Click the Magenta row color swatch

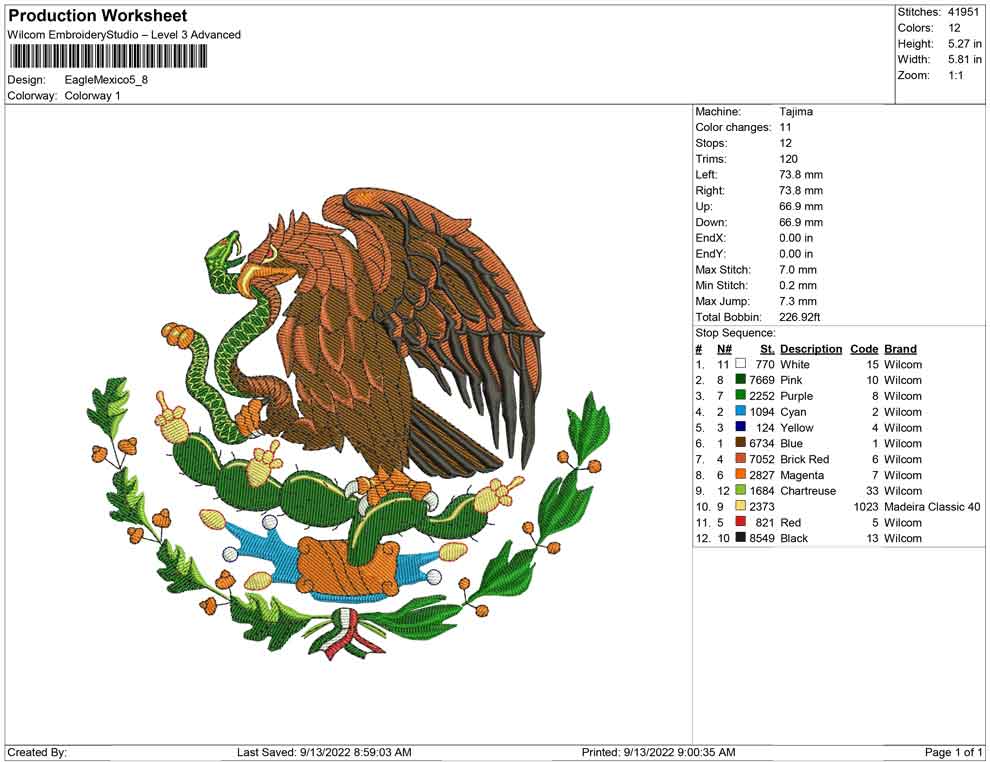coord(741,474)
